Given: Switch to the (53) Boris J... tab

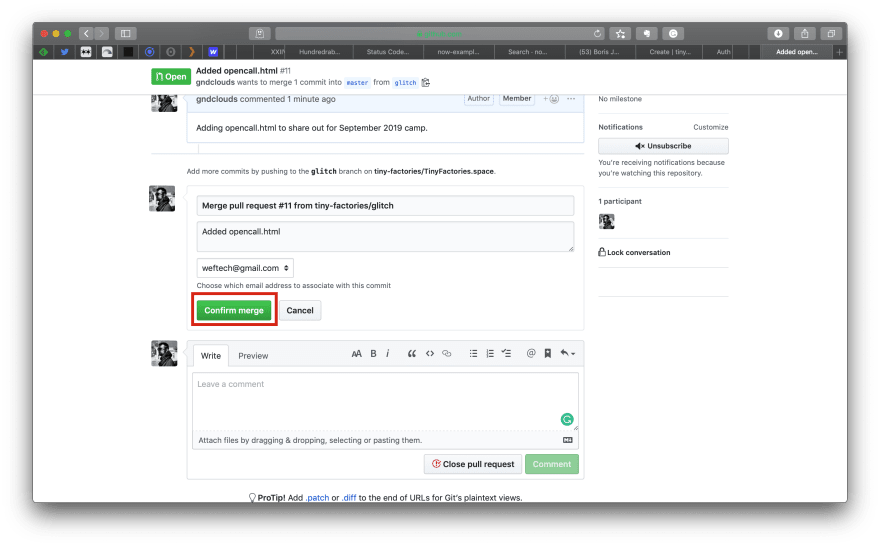Looking at the screenshot, I should click(x=599, y=52).
